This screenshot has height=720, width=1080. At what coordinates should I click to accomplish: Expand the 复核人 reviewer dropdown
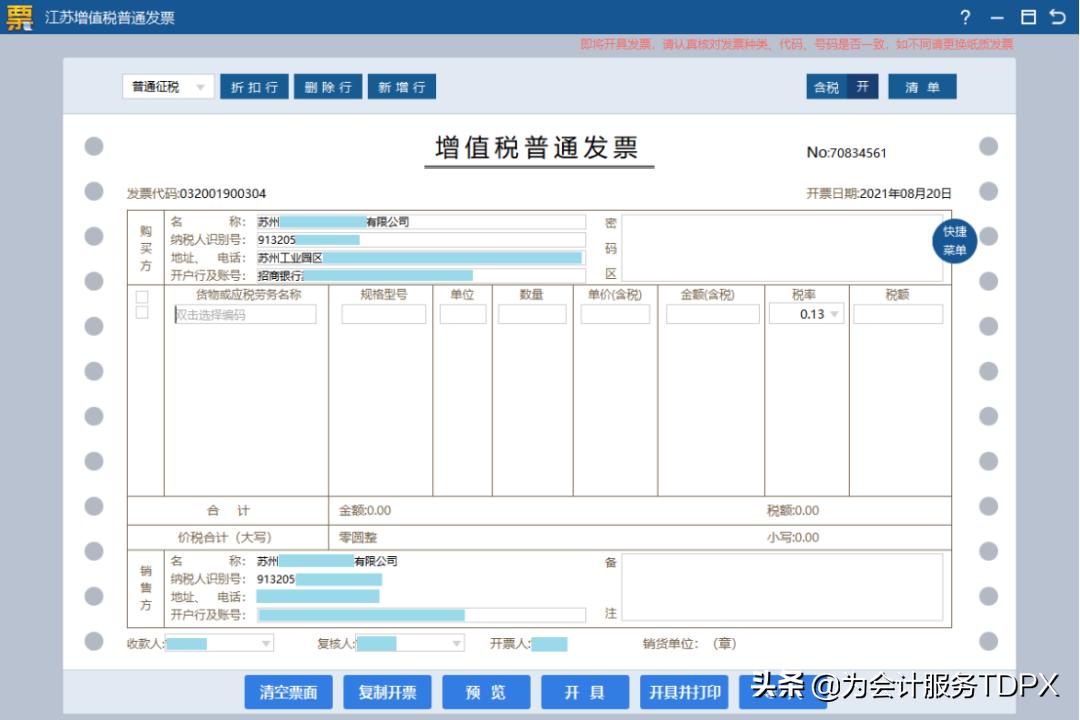pyautogui.click(x=458, y=643)
